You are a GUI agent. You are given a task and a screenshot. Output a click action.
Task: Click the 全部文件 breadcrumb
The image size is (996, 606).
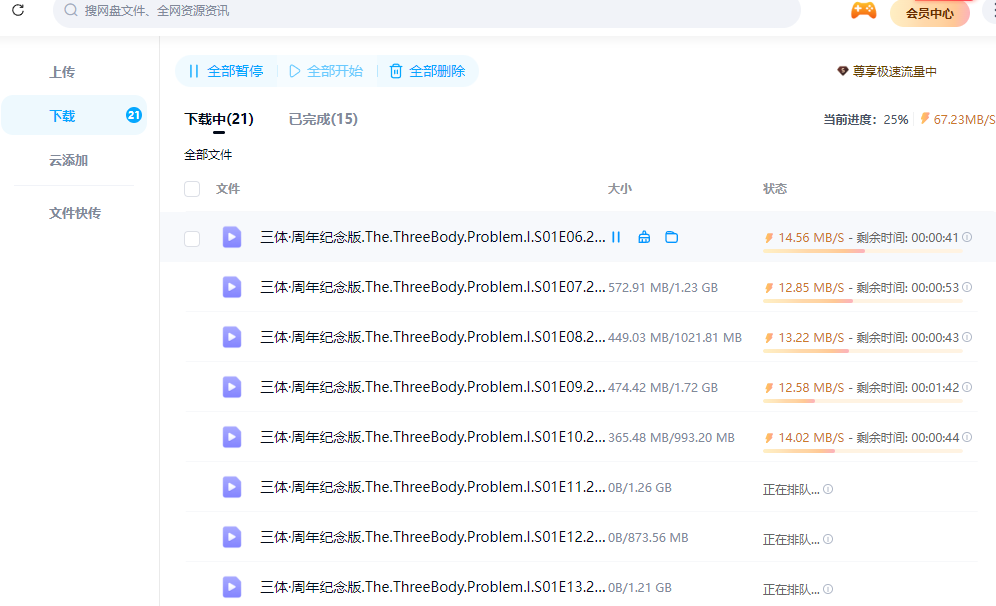click(208, 154)
